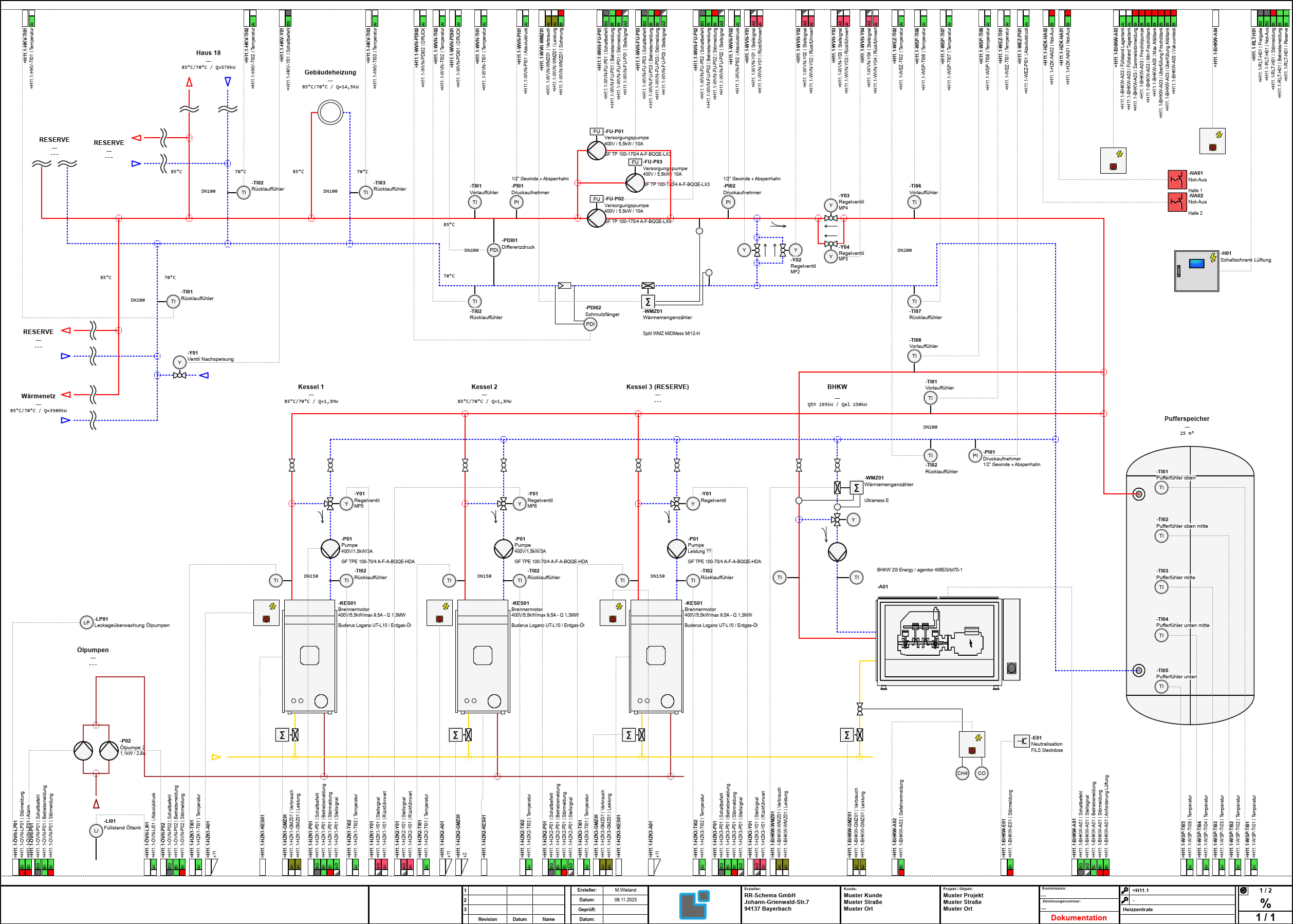Select the TI07 Rücklauffühler sensor

[914, 302]
